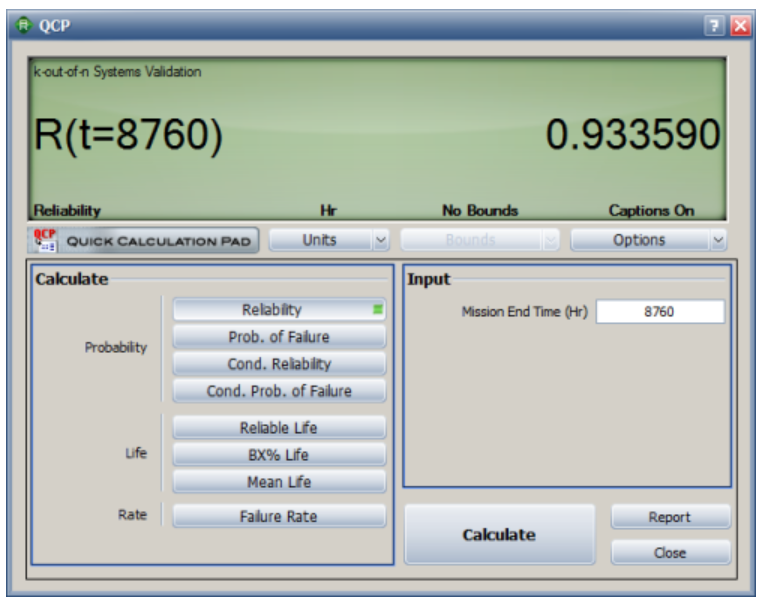Click the QCP app icon in title bar
The width and height of the screenshot is (761, 601).
coord(23,25)
